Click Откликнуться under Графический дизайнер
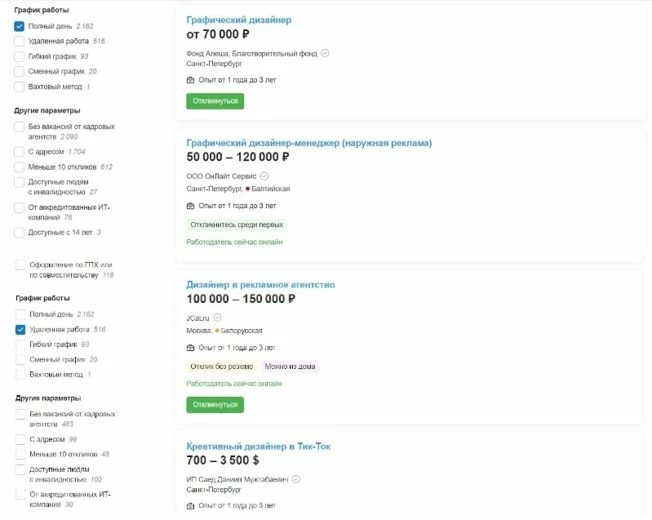Viewport: 652px width, 520px height. [215, 101]
